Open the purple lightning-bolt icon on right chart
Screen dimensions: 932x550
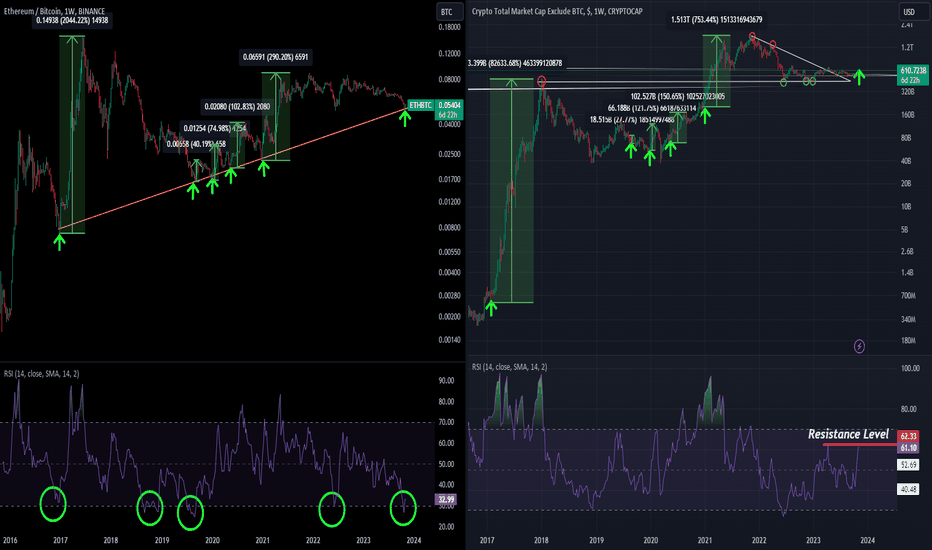click(859, 346)
